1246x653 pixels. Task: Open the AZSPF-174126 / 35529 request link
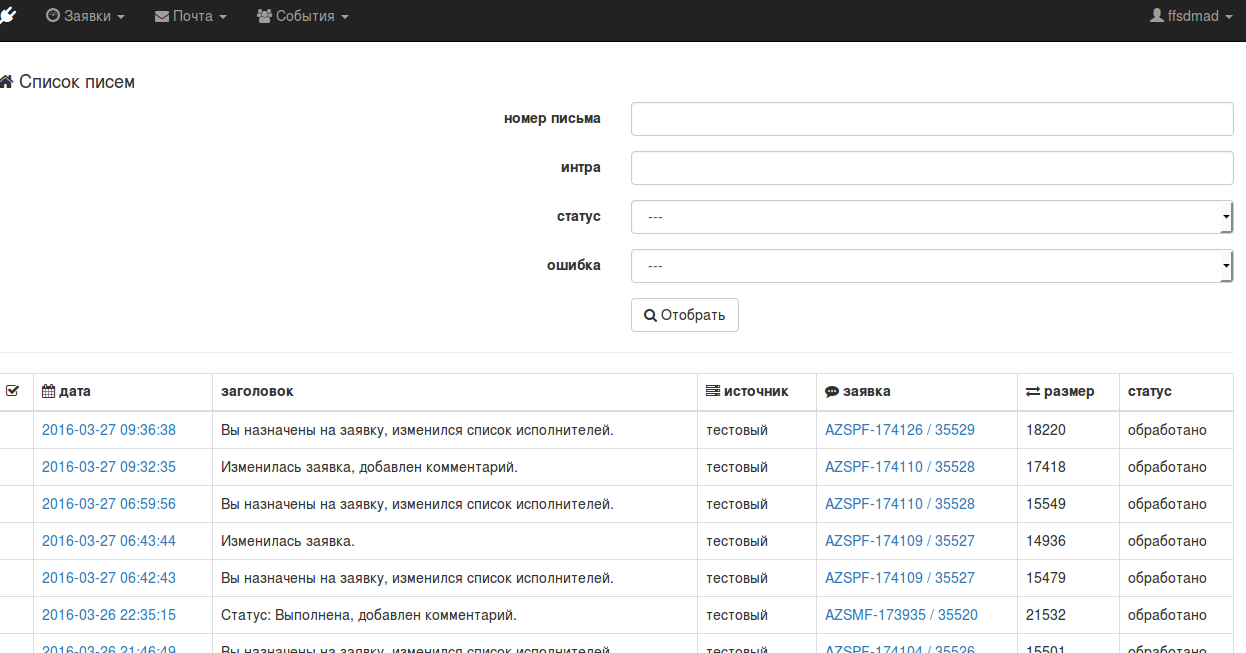pyautogui.click(x=899, y=430)
